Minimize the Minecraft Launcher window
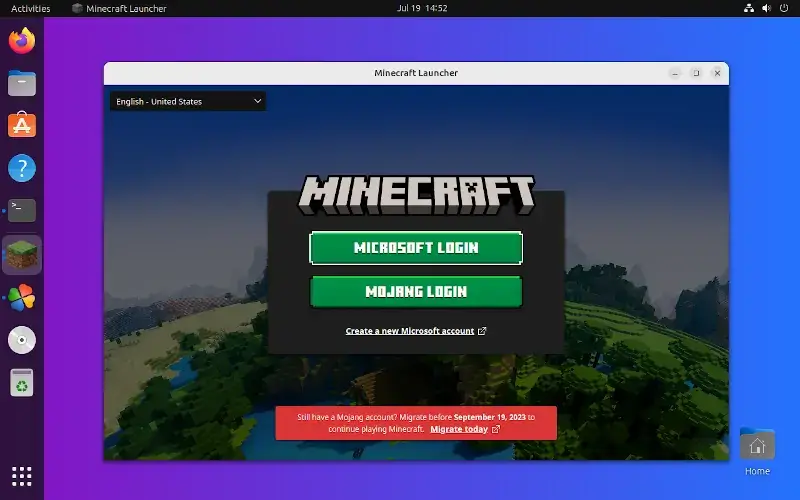 click(675, 73)
